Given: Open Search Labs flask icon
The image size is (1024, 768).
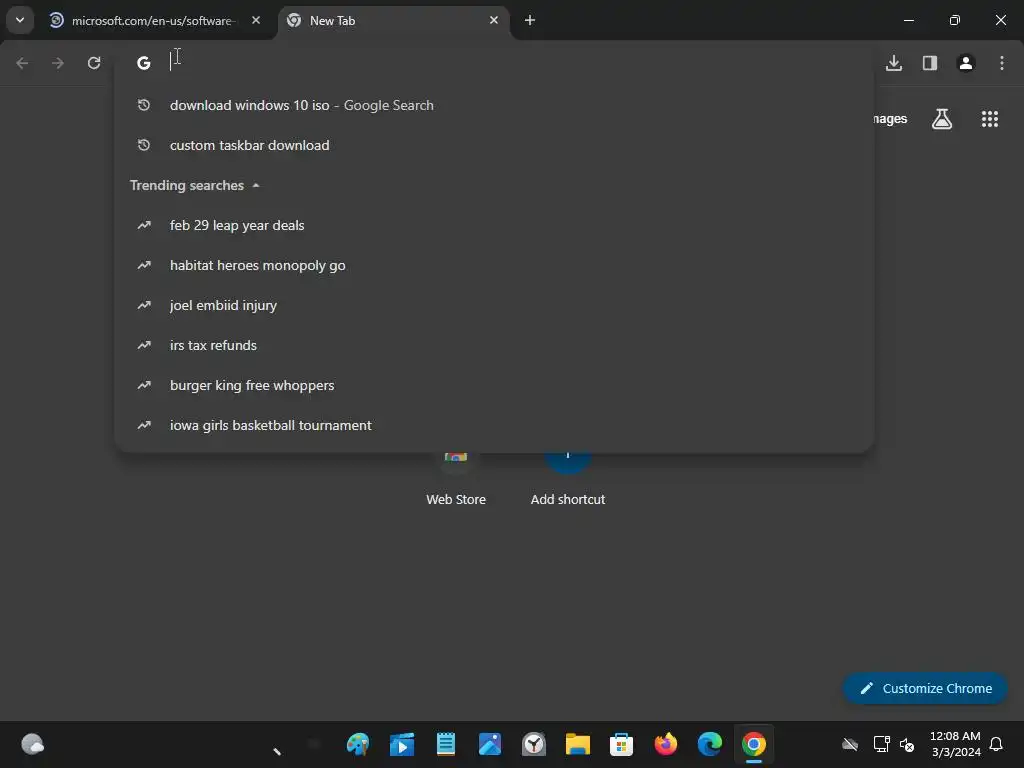Looking at the screenshot, I should coord(941,119).
